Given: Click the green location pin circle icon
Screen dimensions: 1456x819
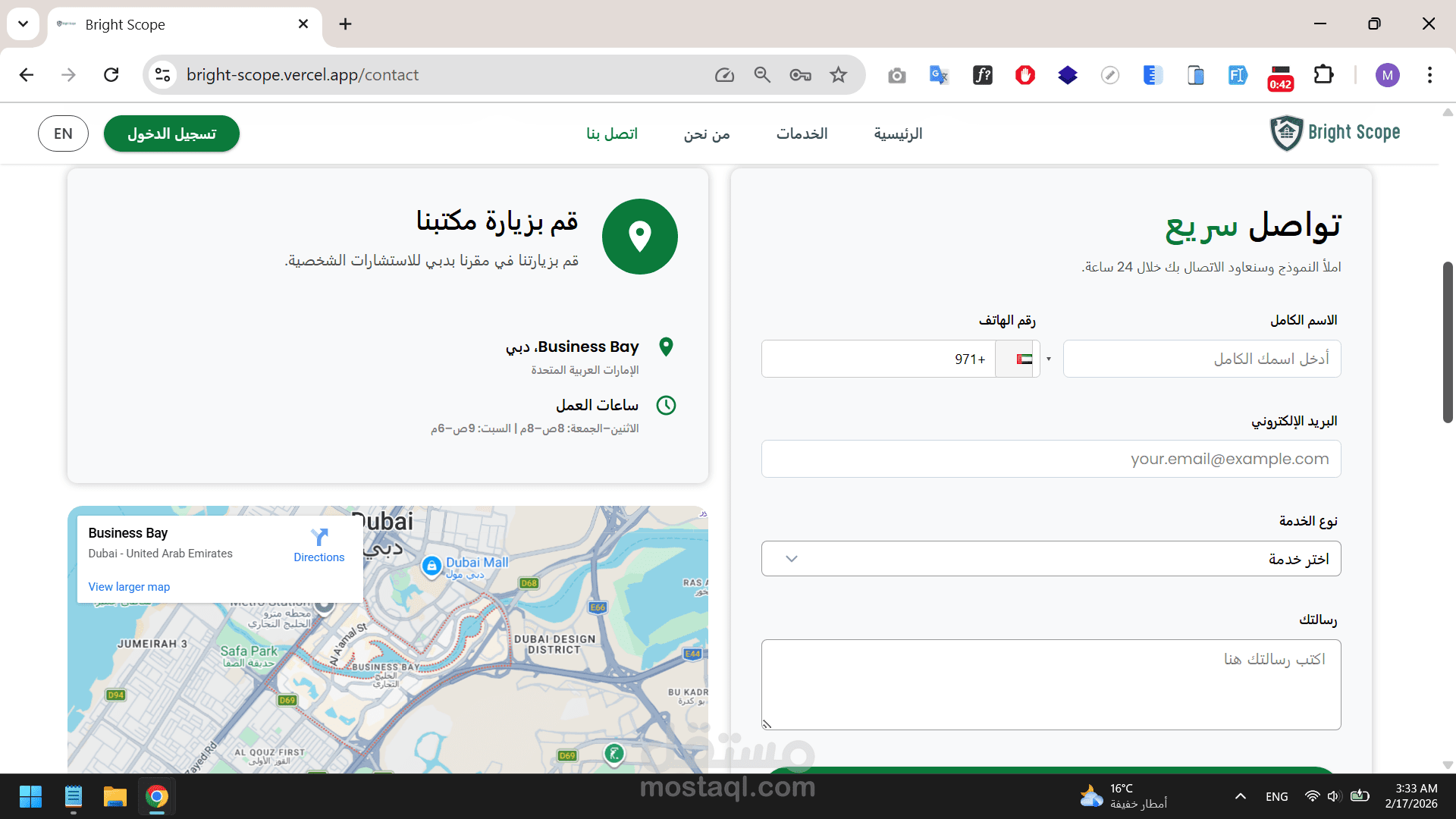Looking at the screenshot, I should click(639, 237).
